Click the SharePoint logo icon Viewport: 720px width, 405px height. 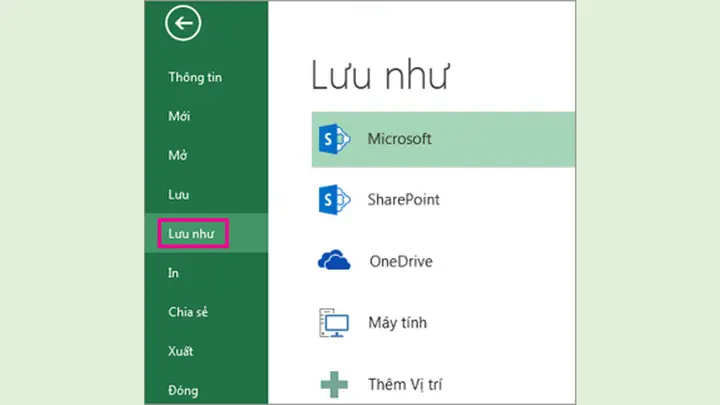click(334, 200)
